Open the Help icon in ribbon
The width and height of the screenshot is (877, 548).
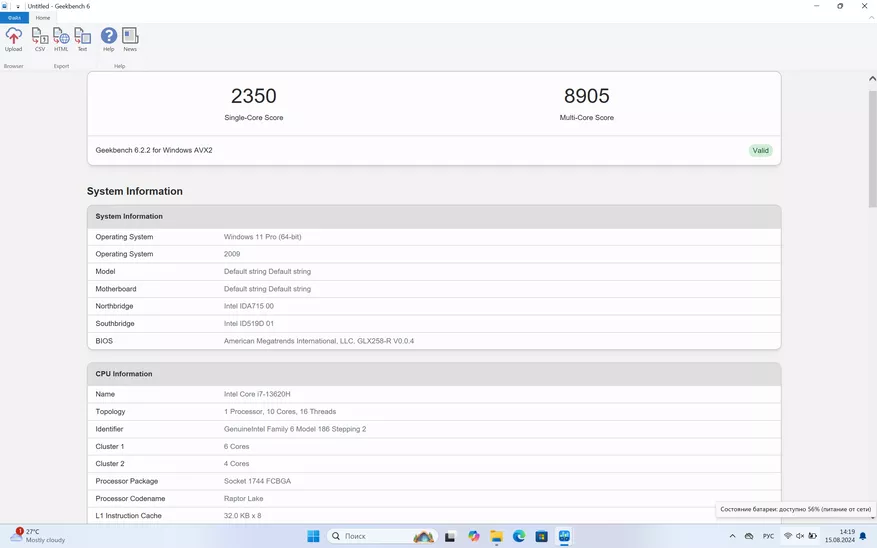pyautogui.click(x=109, y=39)
